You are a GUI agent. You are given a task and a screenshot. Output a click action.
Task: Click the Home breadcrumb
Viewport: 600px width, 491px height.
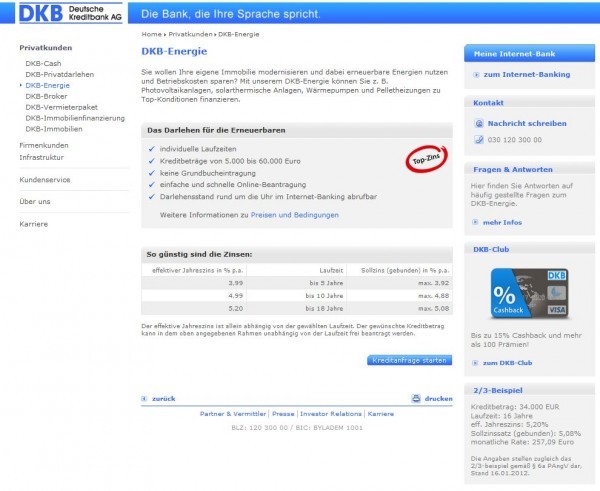[x=152, y=34]
